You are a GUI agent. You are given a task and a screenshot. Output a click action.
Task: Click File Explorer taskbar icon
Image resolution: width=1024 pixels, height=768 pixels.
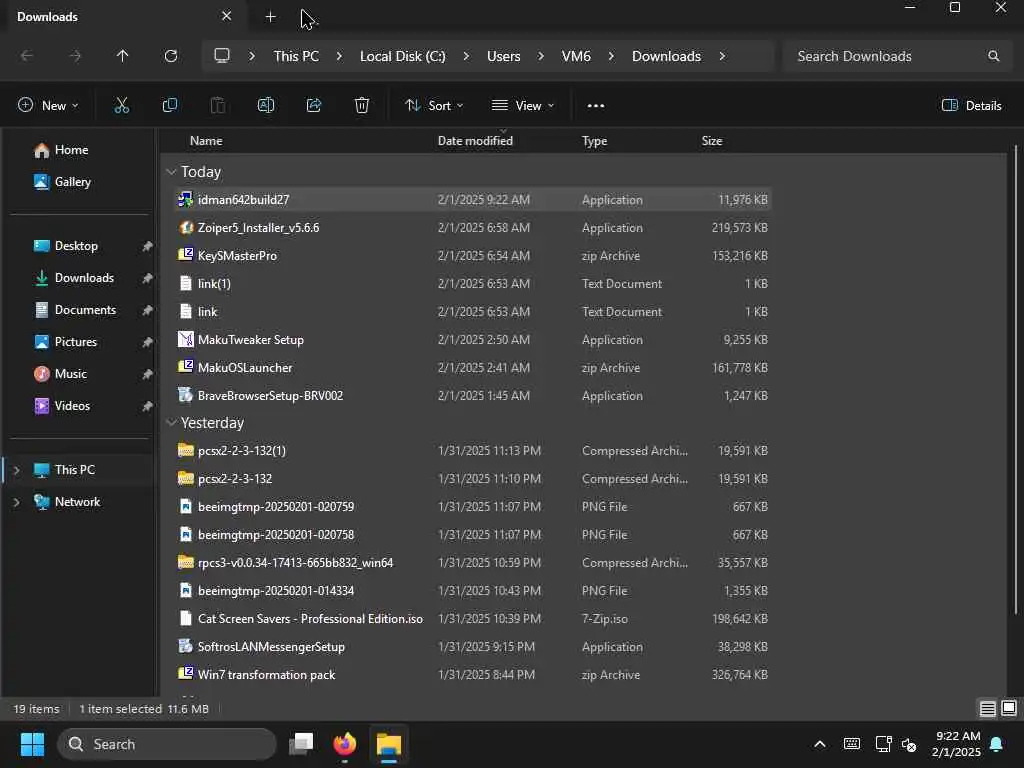tap(389, 744)
